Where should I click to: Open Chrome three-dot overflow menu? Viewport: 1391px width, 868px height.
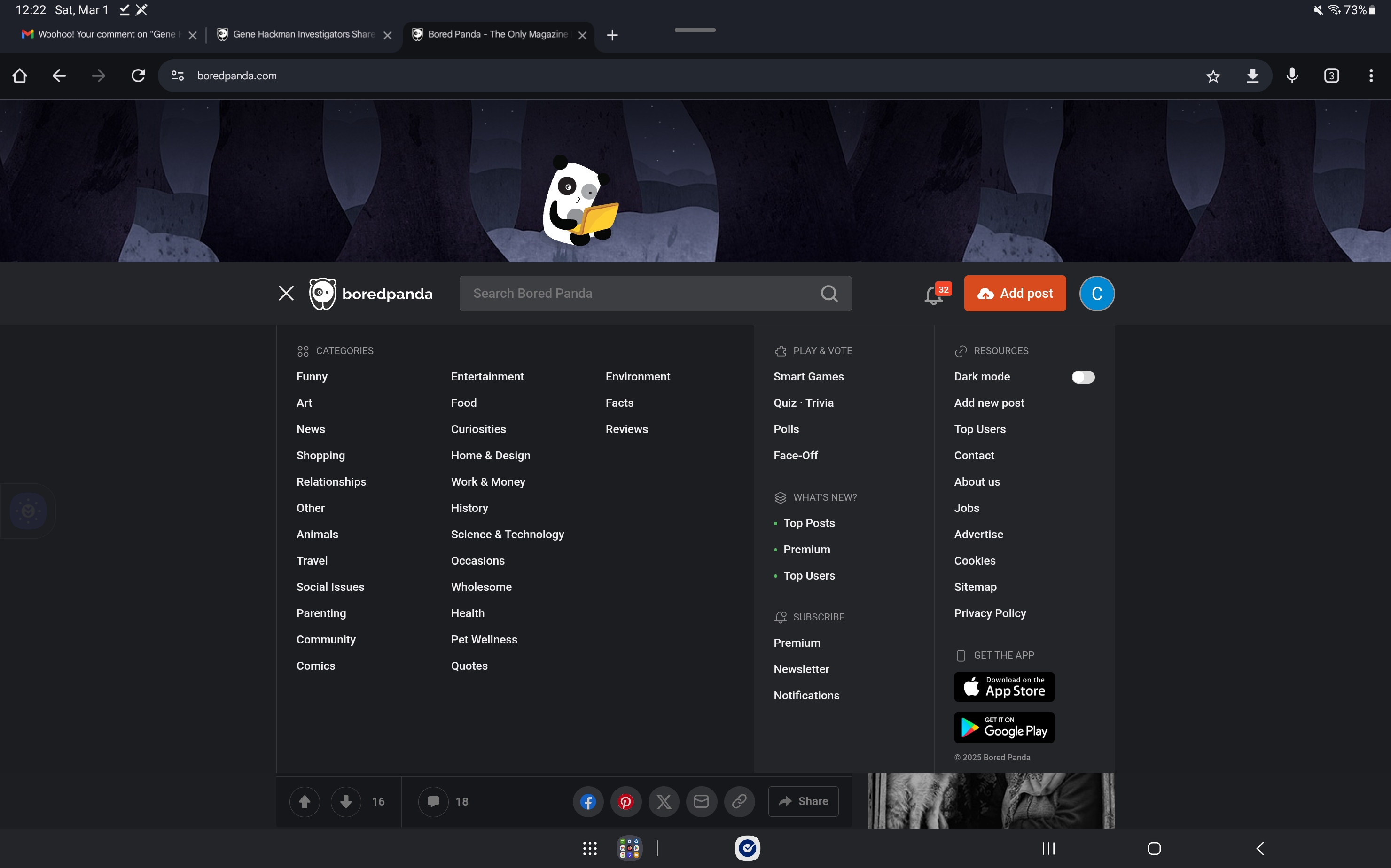click(x=1371, y=76)
